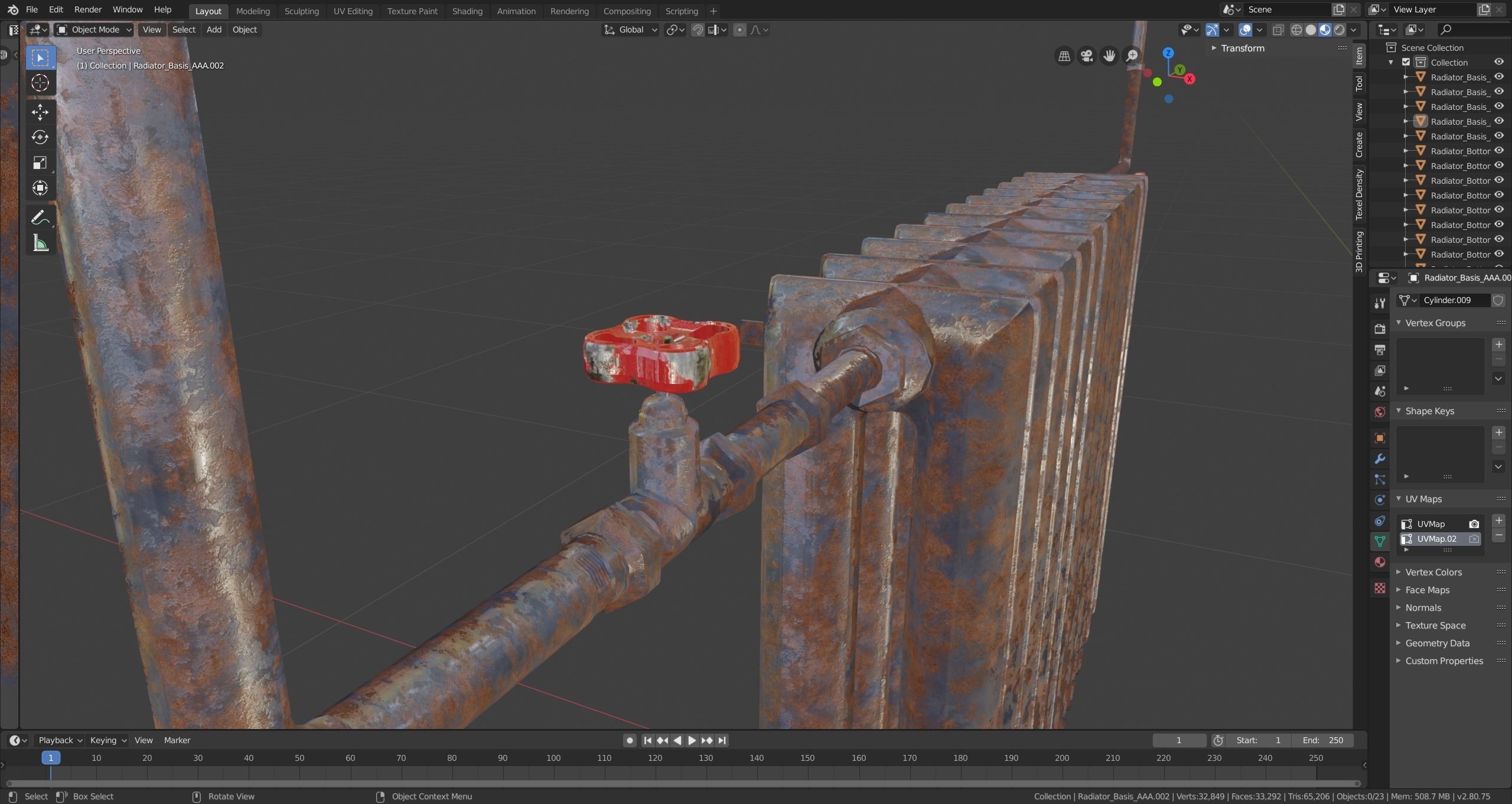Viewport: 1512px width, 804px height.
Task: Toggle proportional editing in header
Action: tap(739, 30)
